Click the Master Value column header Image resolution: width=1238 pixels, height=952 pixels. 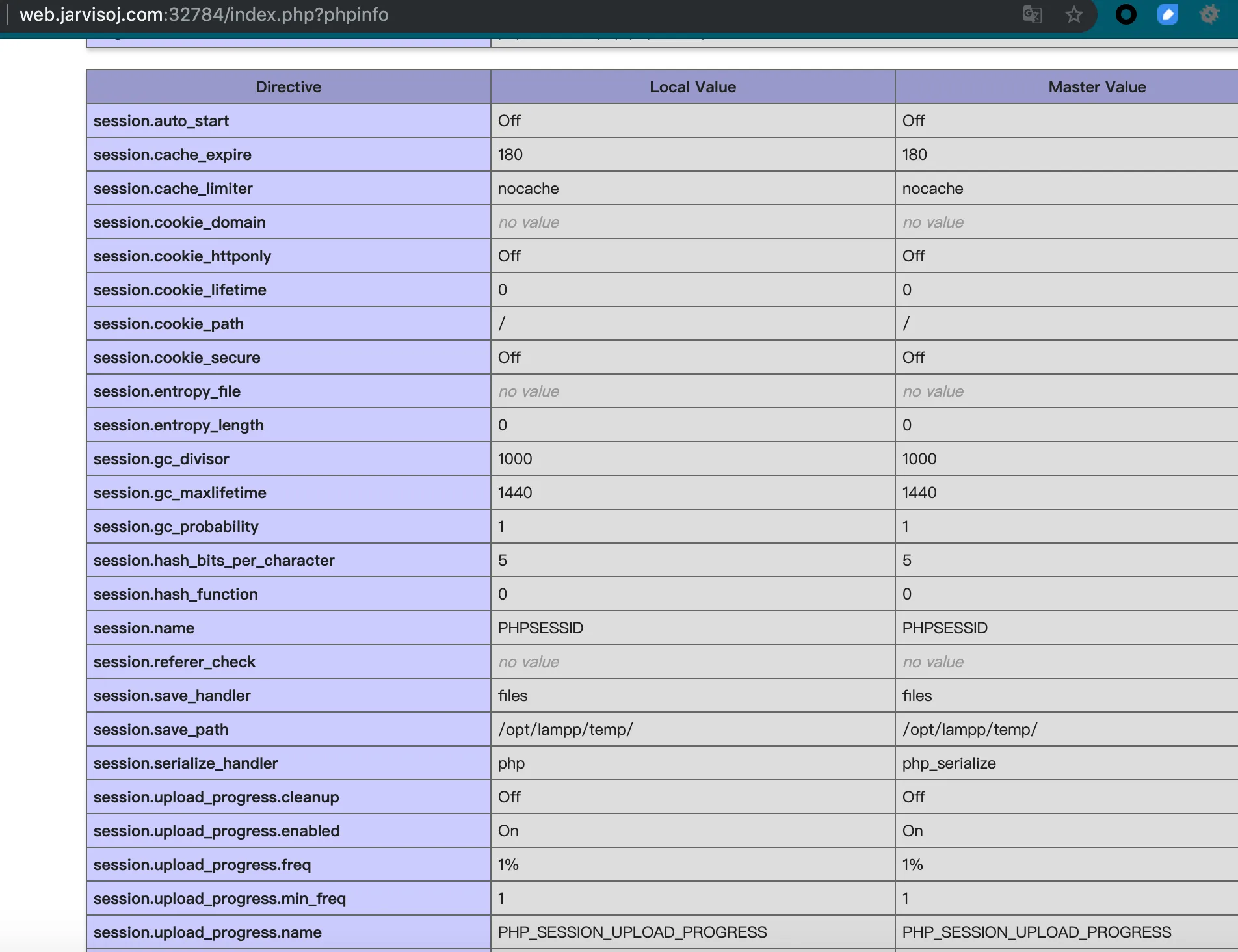[1097, 87]
